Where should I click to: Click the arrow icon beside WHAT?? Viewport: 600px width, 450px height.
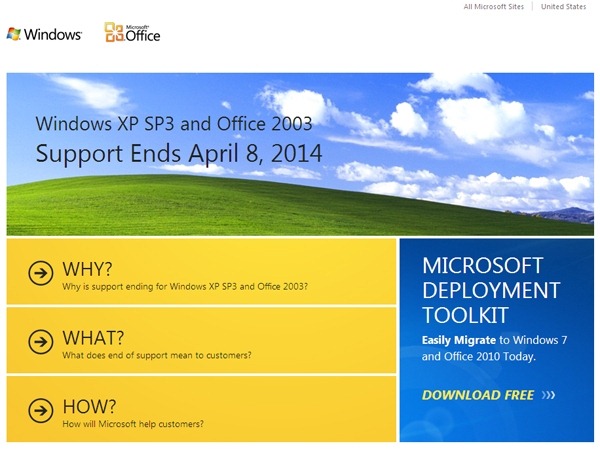(40, 341)
